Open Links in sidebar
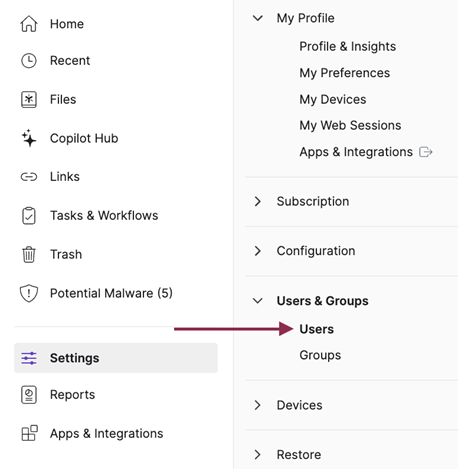This screenshot has width=458, height=470. (x=65, y=177)
